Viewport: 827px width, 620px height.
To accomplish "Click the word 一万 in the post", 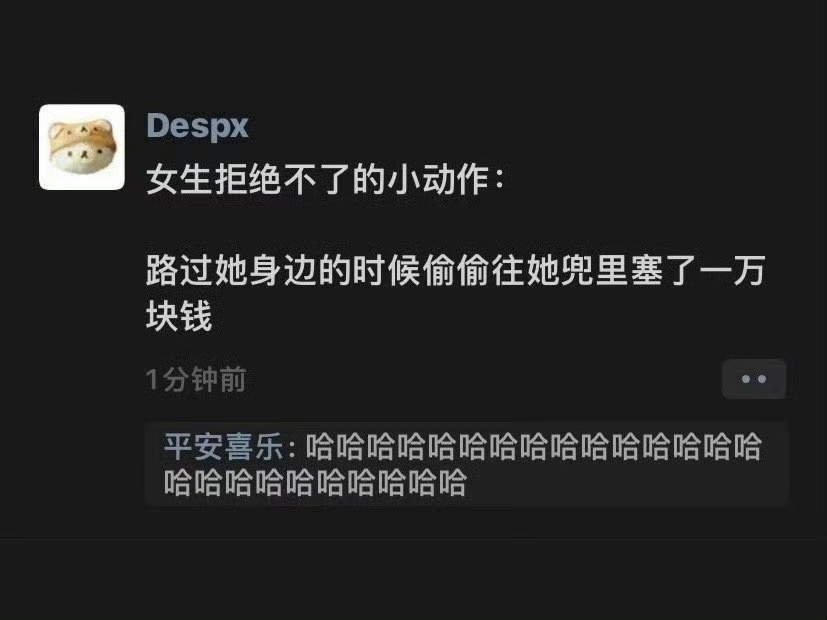I will [731, 270].
